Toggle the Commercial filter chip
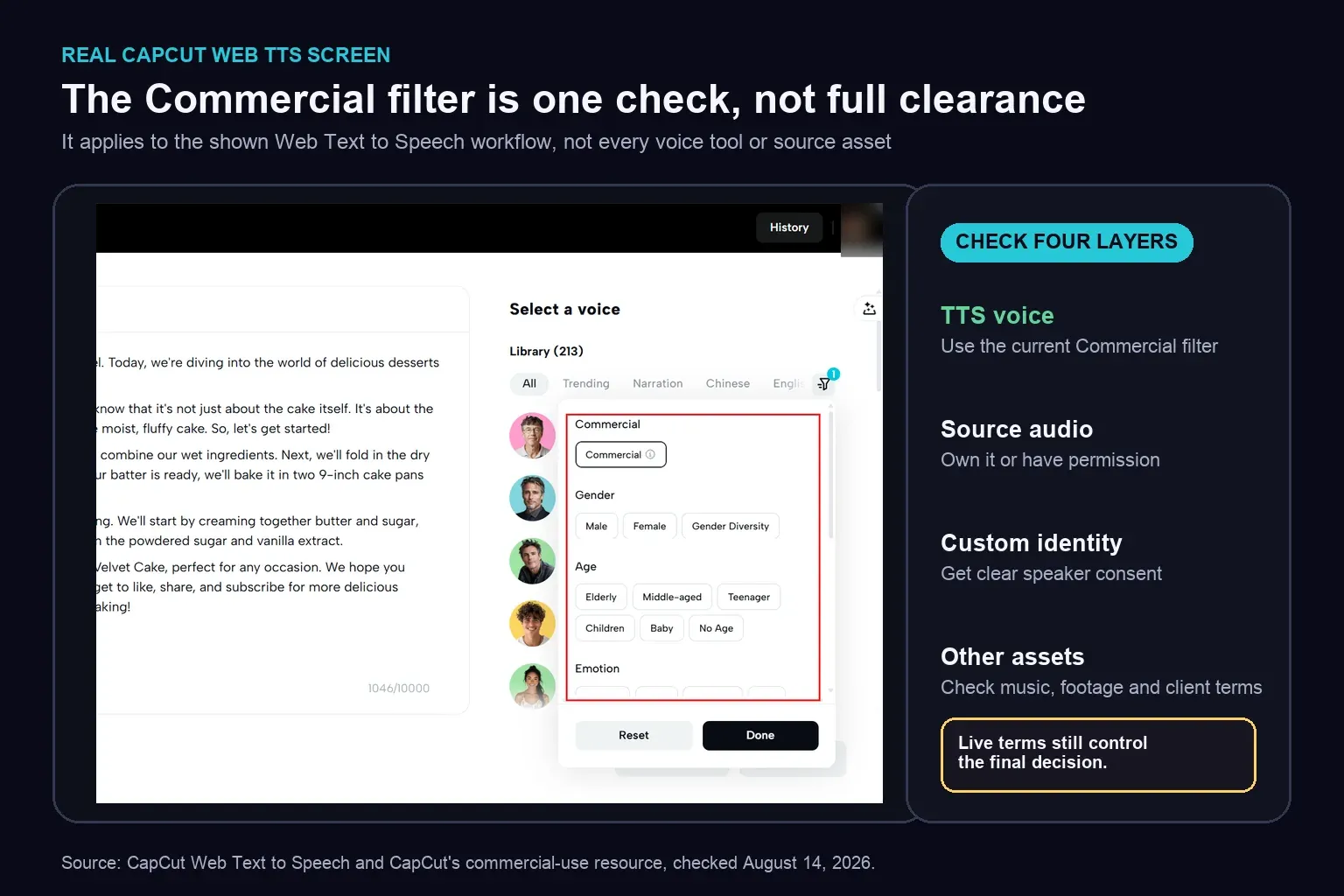Image resolution: width=1344 pixels, height=896 pixels. pyautogui.click(x=620, y=455)
